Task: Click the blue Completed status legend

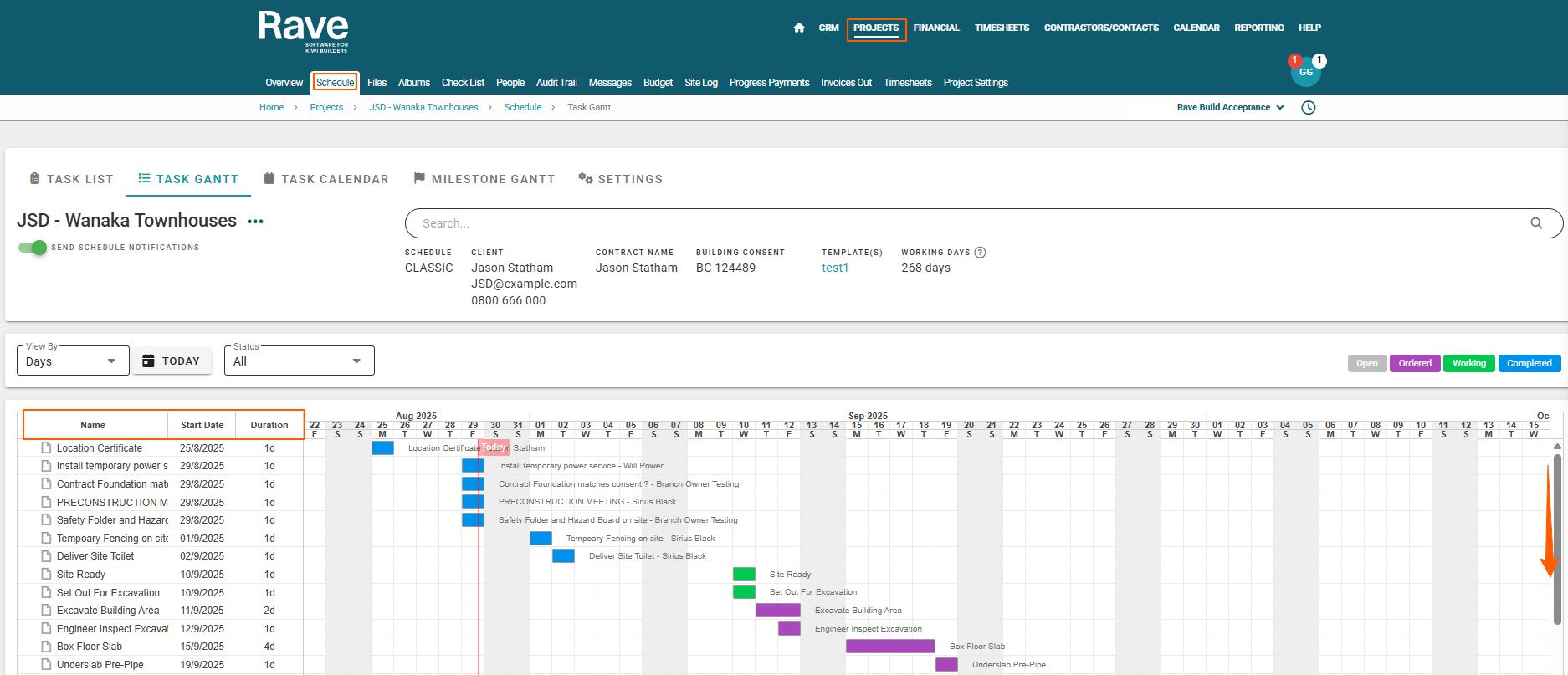Action: tap(1529, 363)
